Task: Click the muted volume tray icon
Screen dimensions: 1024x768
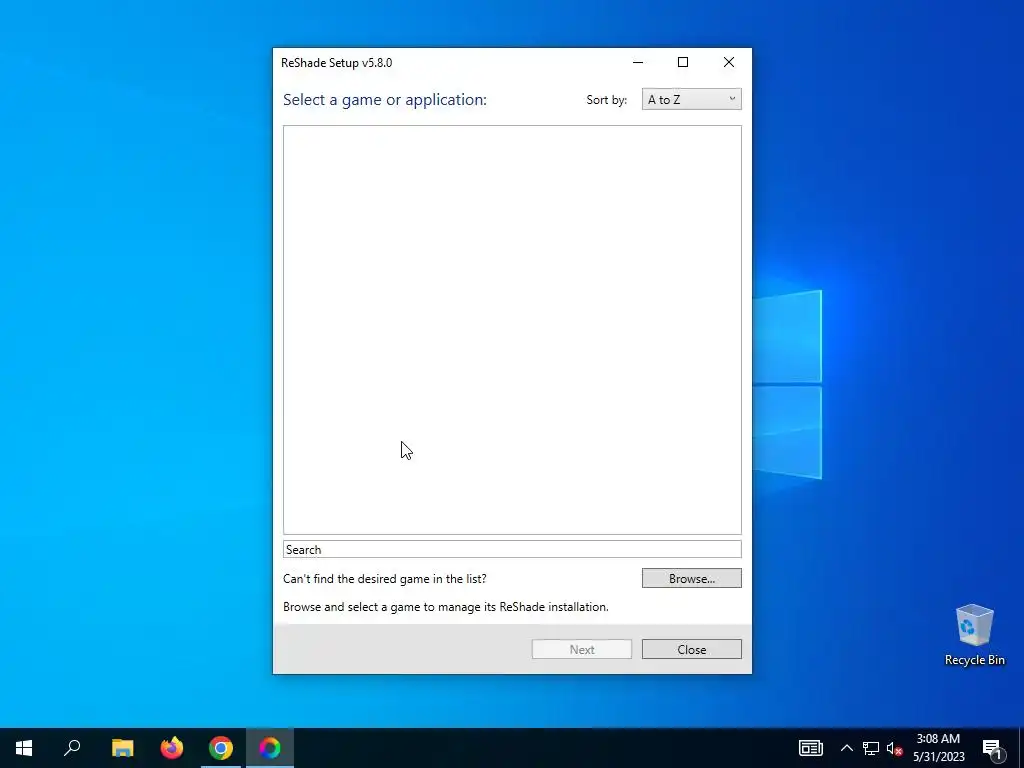Action: click(894, 748)
